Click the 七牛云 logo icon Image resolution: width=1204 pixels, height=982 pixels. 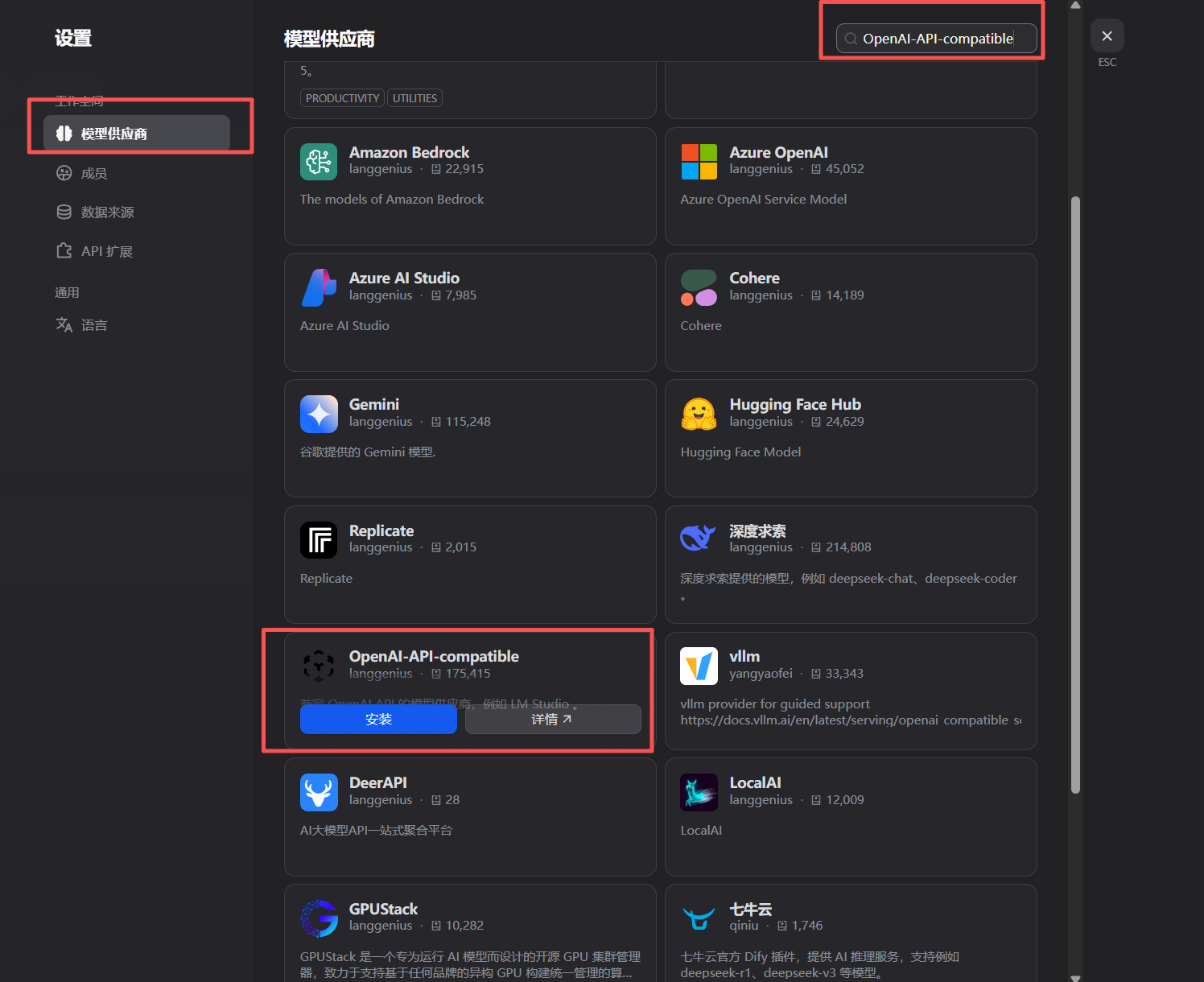click(699, 918)
